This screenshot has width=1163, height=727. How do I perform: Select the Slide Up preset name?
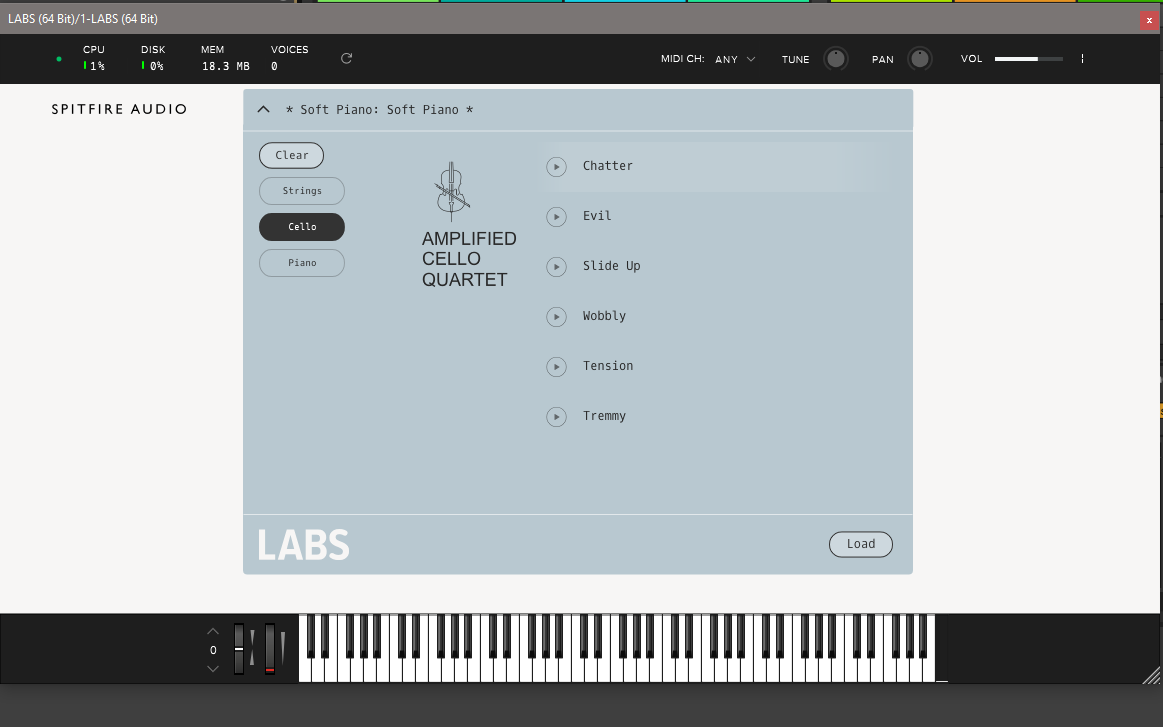pos(611,266)
